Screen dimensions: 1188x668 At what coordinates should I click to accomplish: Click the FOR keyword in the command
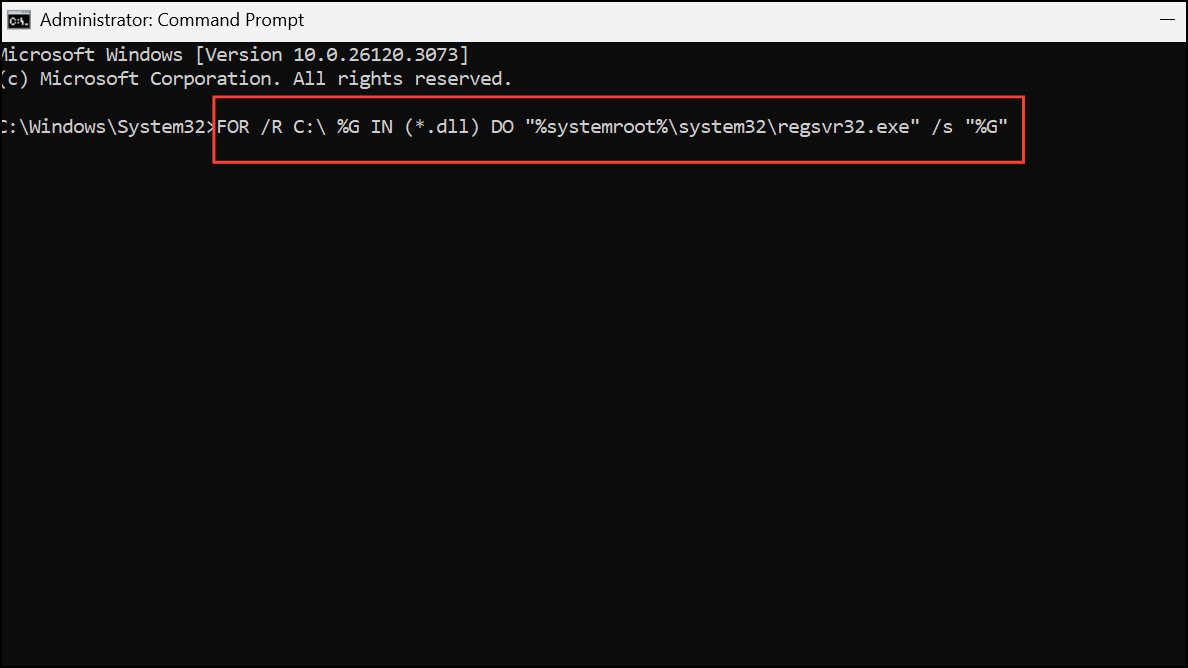[232, 126]
